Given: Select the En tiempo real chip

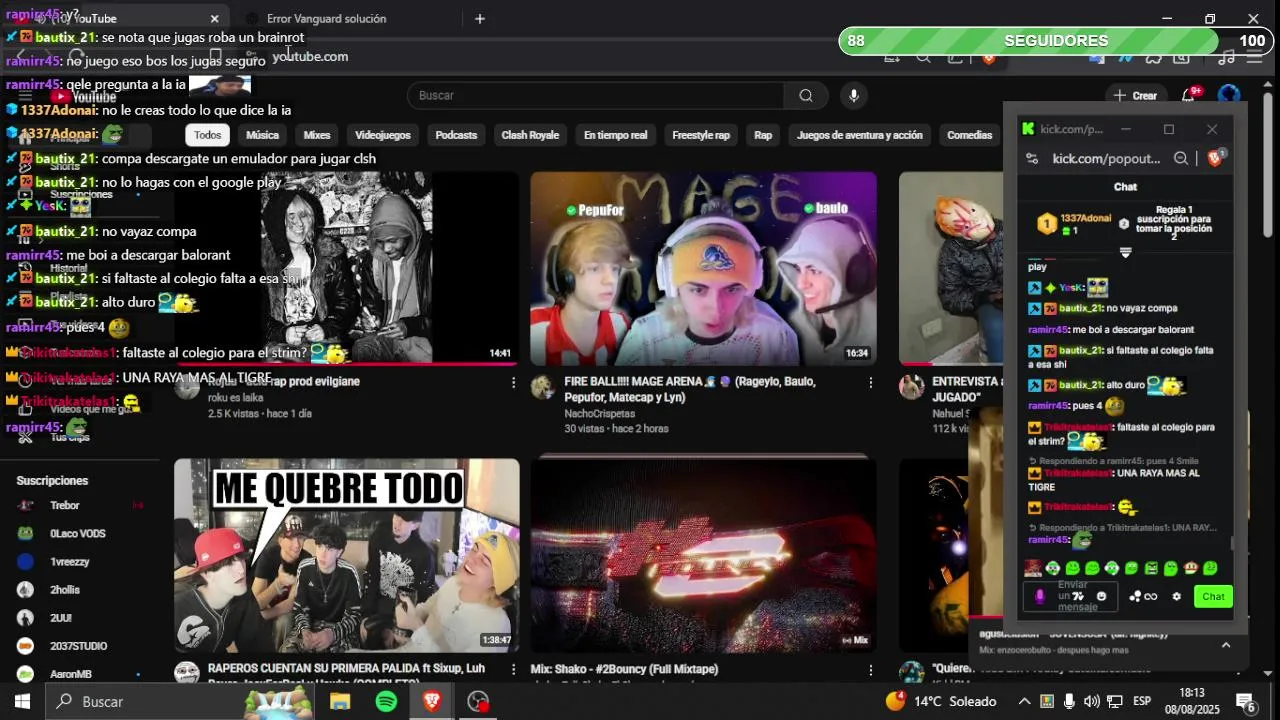Looking at the screenshot, I should point(615,135).
